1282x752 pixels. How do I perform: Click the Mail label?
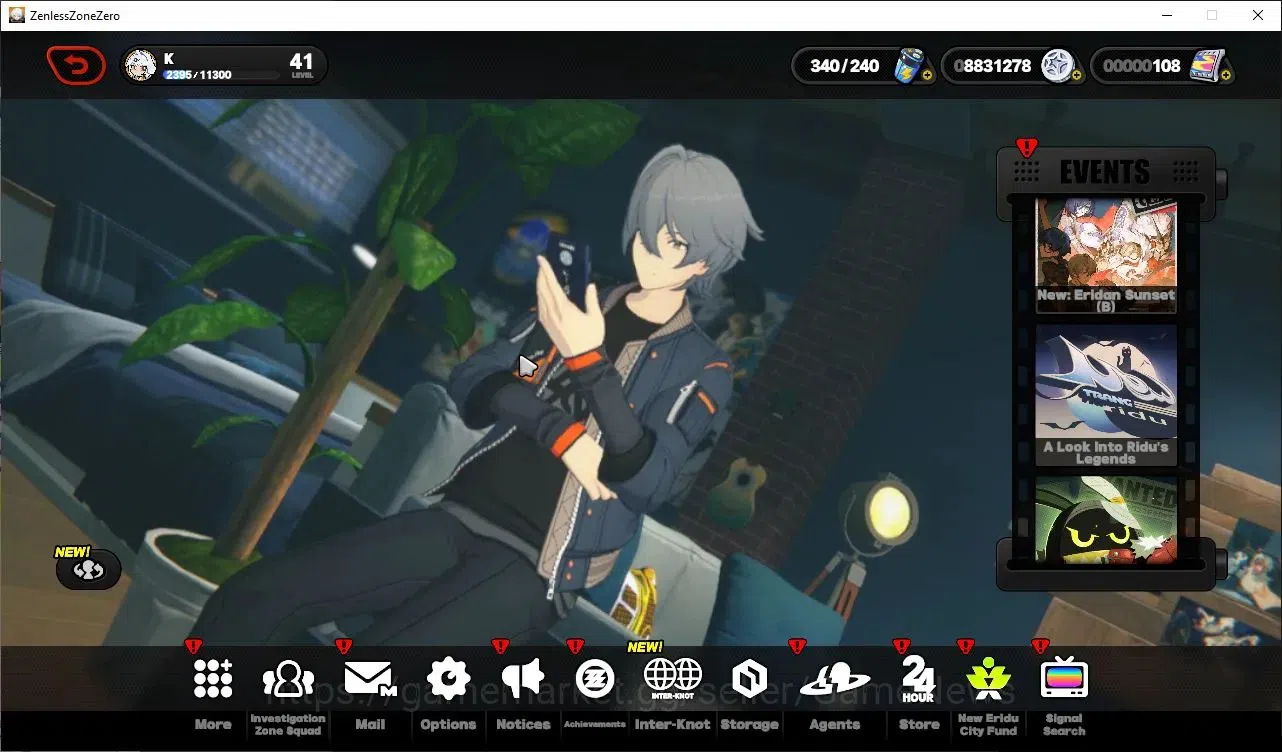pyautogui.click(x=370, y=724)
